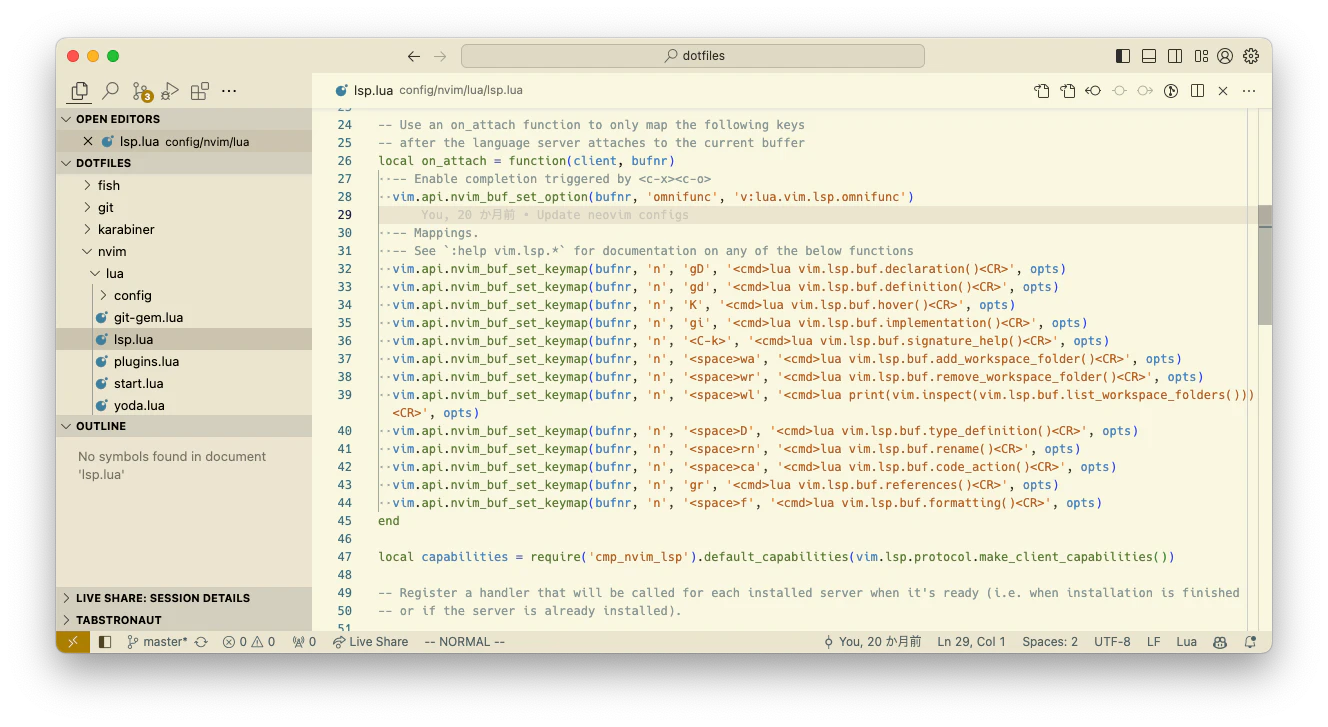Click the editor vertical scrollbar thumb
Viewport: 1328px width, 727px height.
coord(1265,265)
